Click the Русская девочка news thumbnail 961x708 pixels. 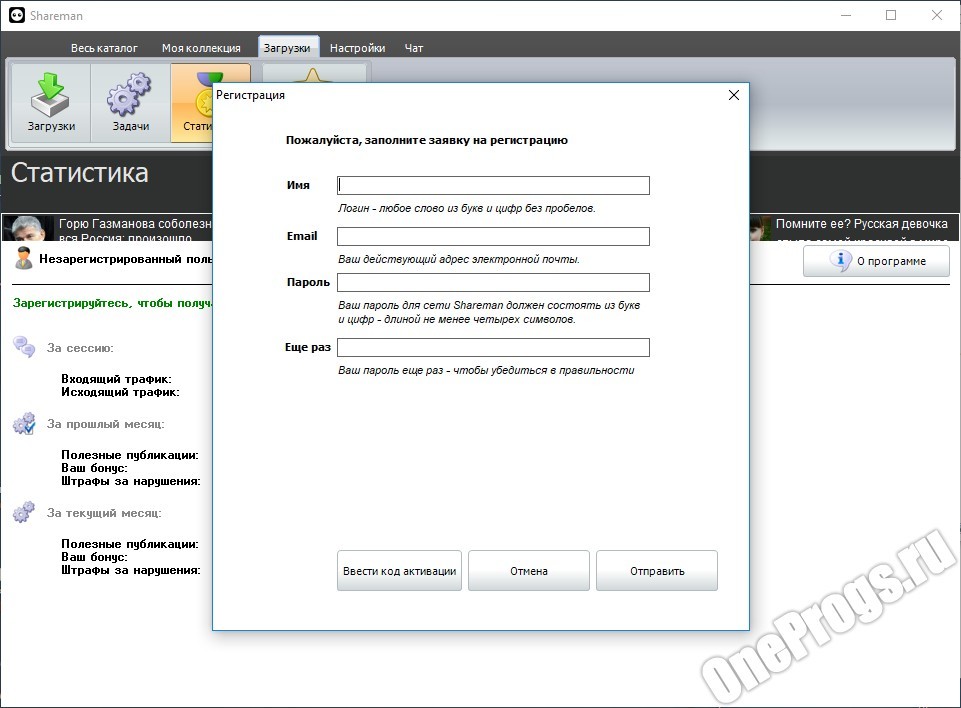point(760,228)
